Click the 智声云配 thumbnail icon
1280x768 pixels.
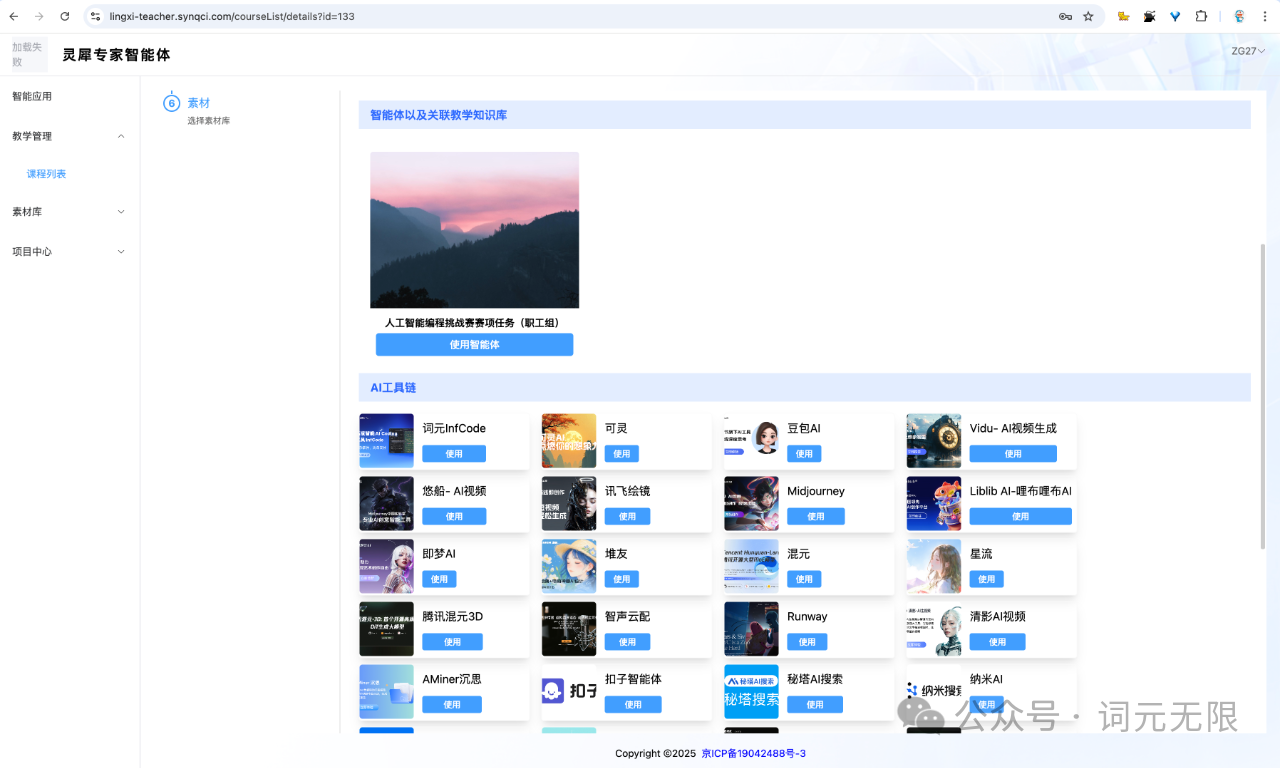click(569, 629)
